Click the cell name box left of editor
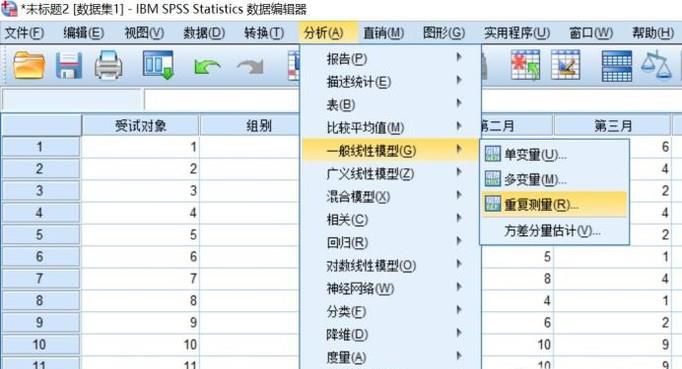This screenshot has width=682, height=369. coord(72,100)
